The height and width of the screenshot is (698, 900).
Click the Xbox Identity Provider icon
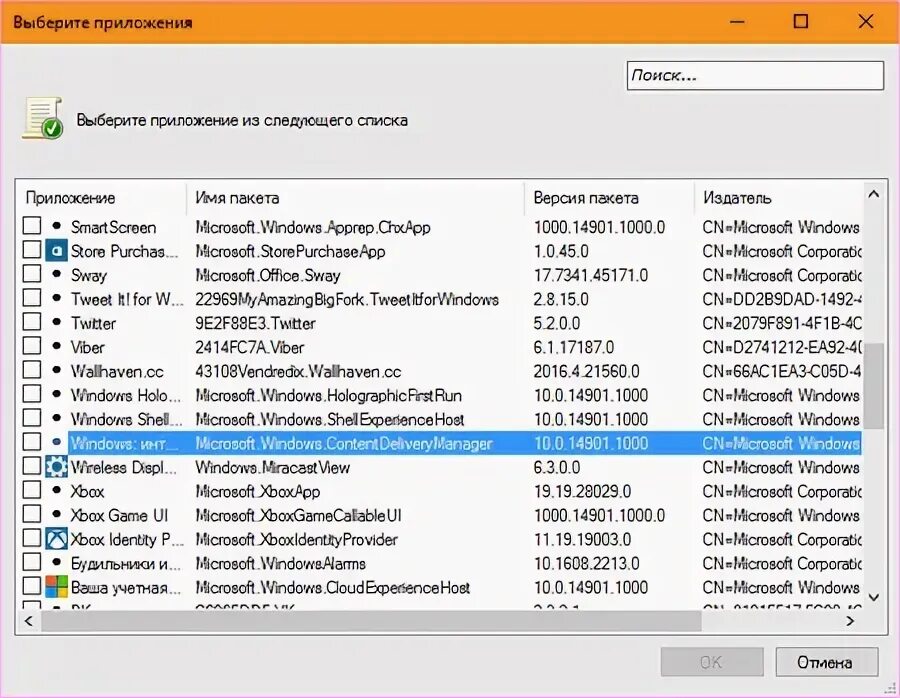[56, 539]
